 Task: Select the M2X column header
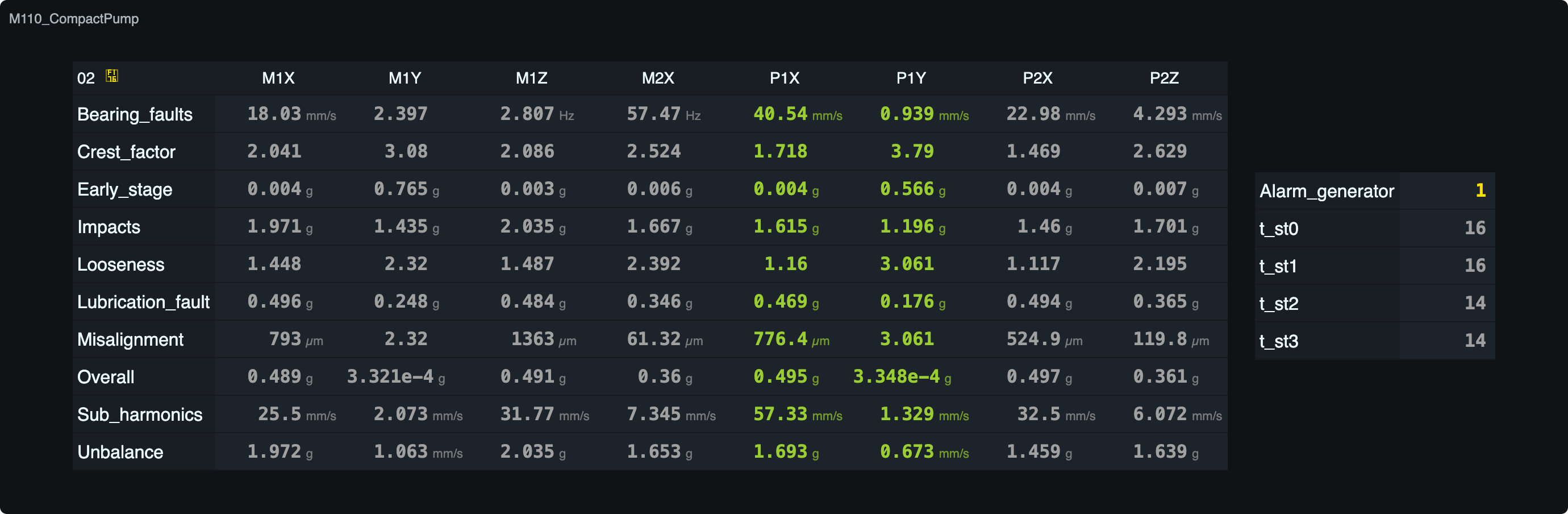(x=658, y=78)
